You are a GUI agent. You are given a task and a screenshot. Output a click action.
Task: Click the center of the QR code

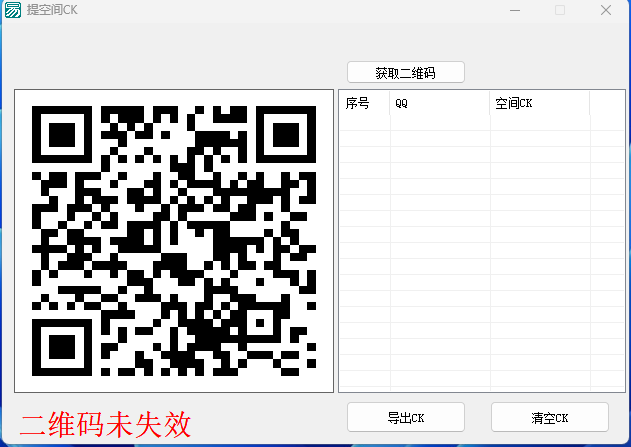click(x=174, y=240)
